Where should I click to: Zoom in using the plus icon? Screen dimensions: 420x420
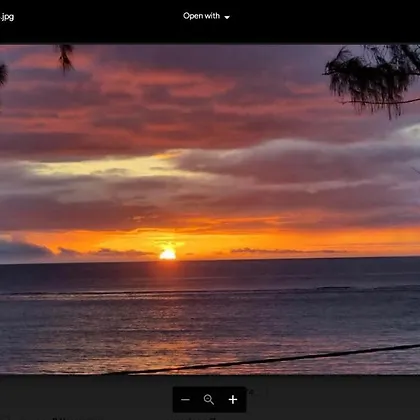point(233,399)
